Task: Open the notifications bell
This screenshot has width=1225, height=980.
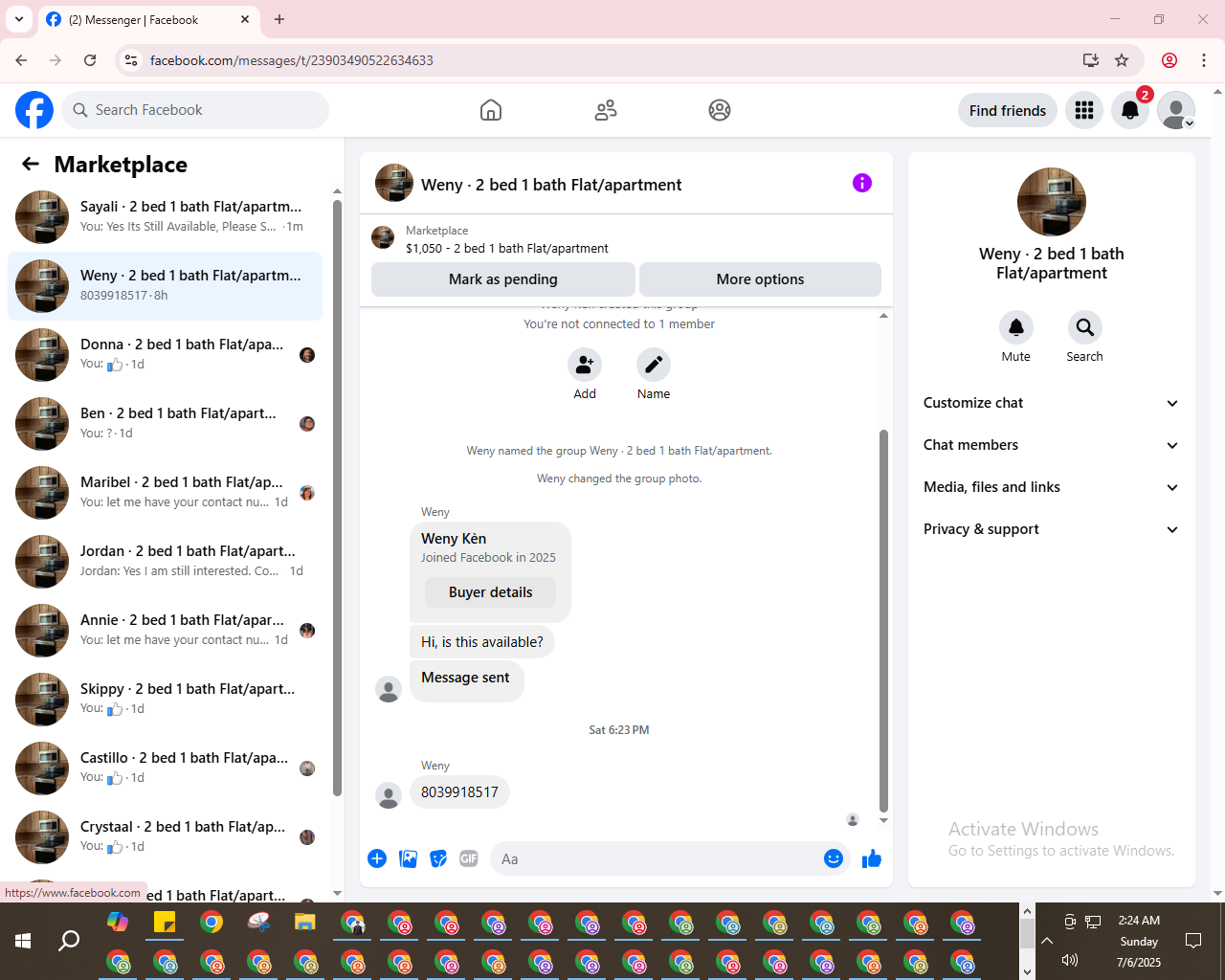Action: (x=1130, y=110)
